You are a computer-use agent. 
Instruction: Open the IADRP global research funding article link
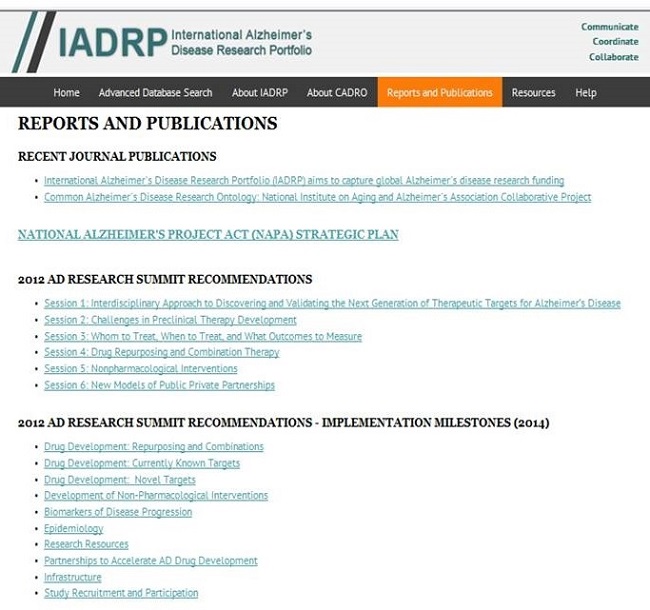[304, 181]
